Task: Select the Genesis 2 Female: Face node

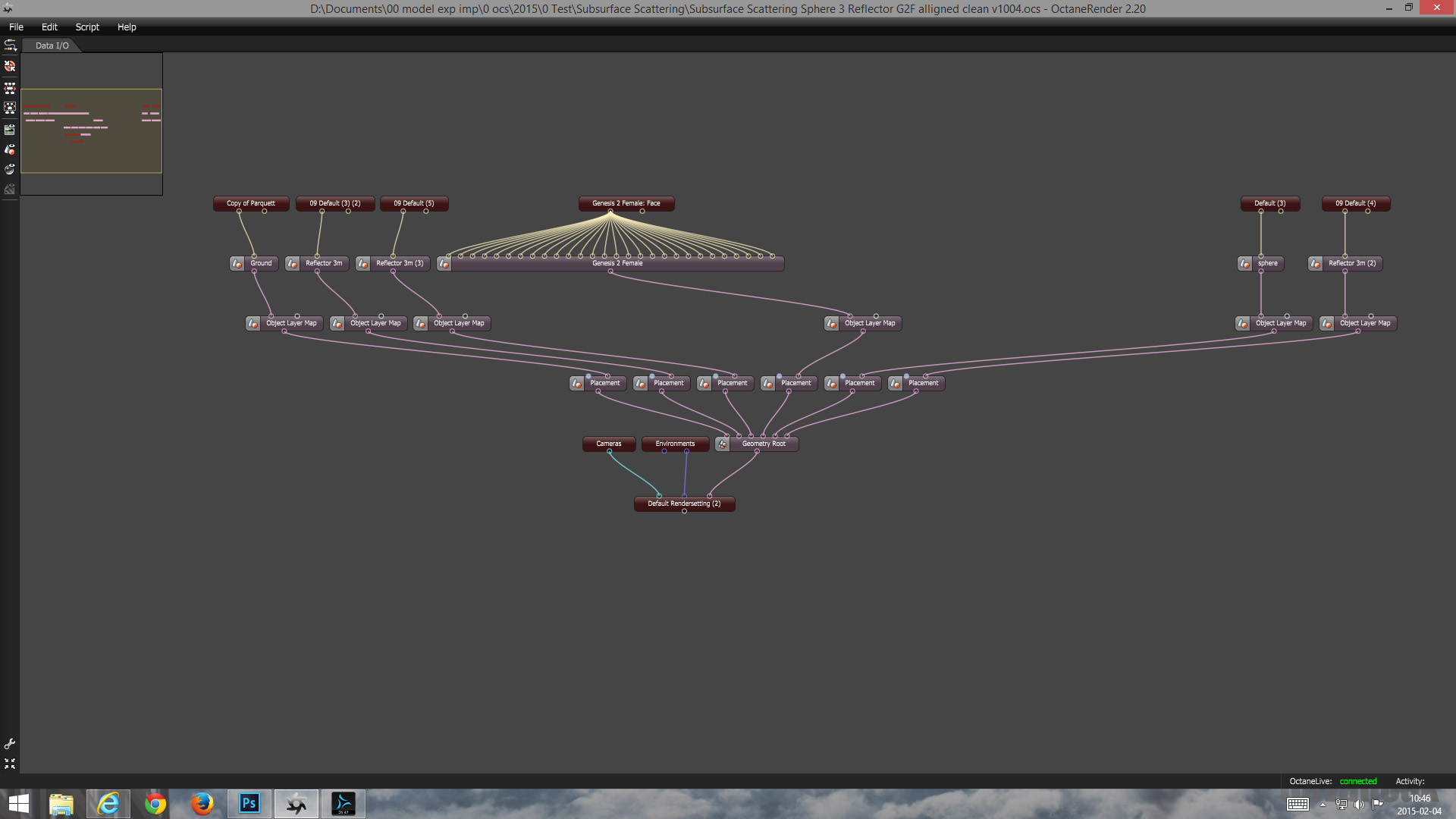Action: [x=626, y=203]
